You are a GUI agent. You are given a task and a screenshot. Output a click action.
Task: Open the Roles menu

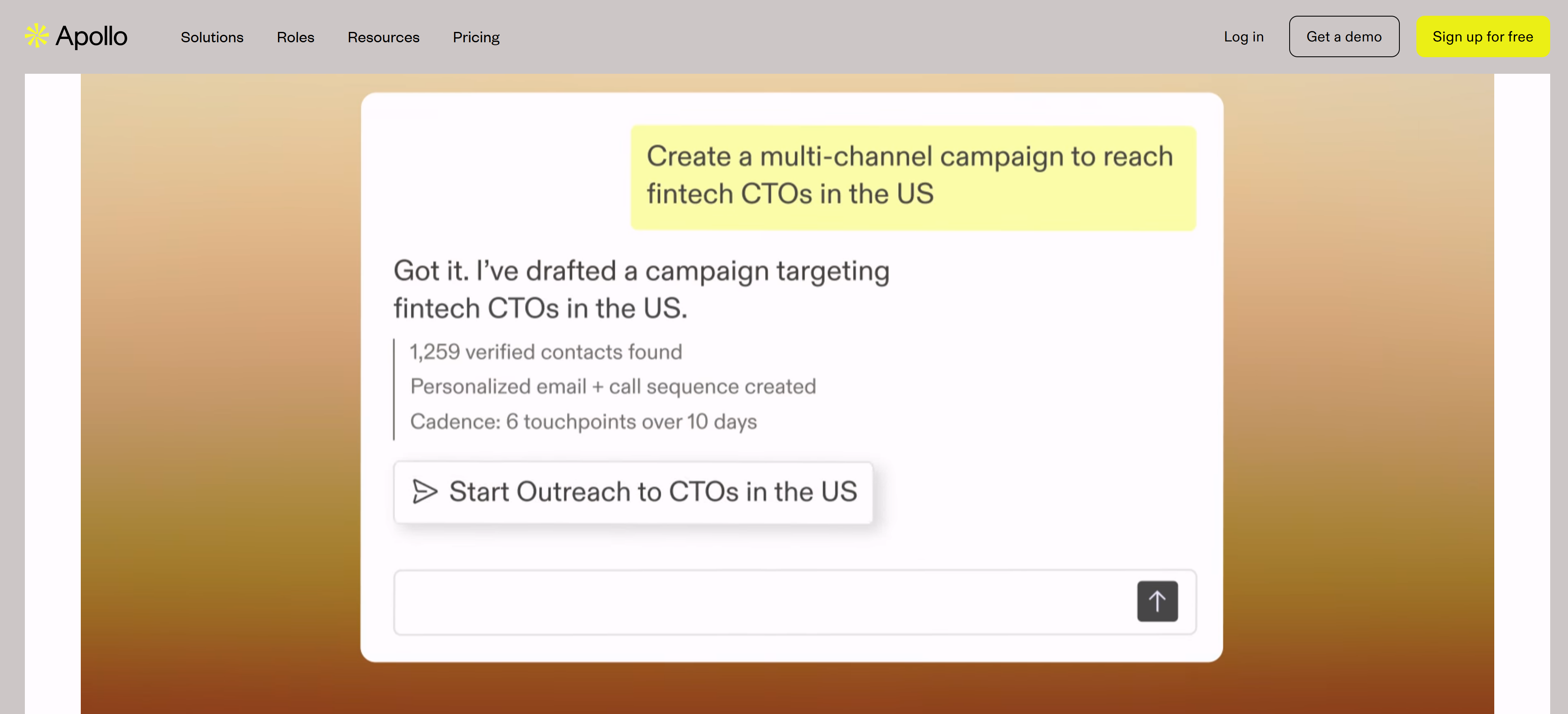(x=295, y=37)
